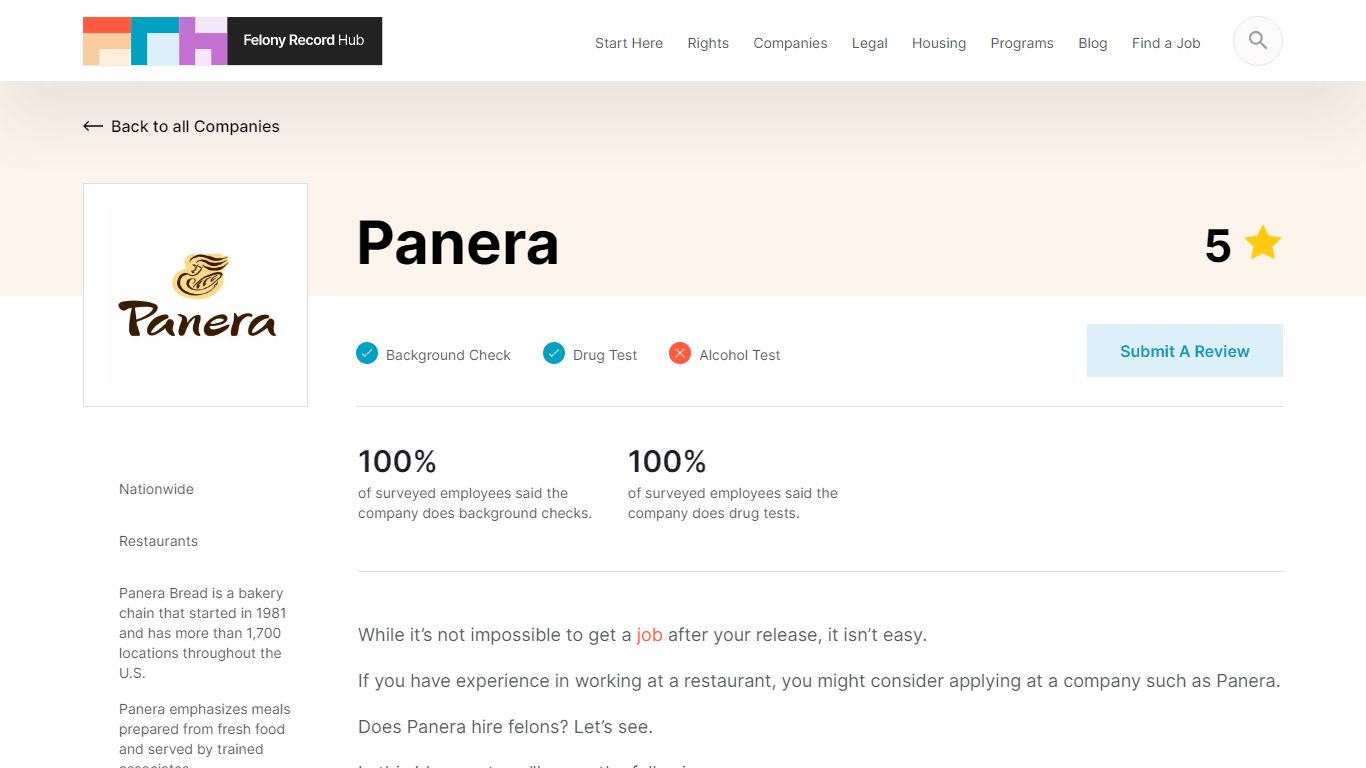Click the 100% background checks statistic

[398, 461]
